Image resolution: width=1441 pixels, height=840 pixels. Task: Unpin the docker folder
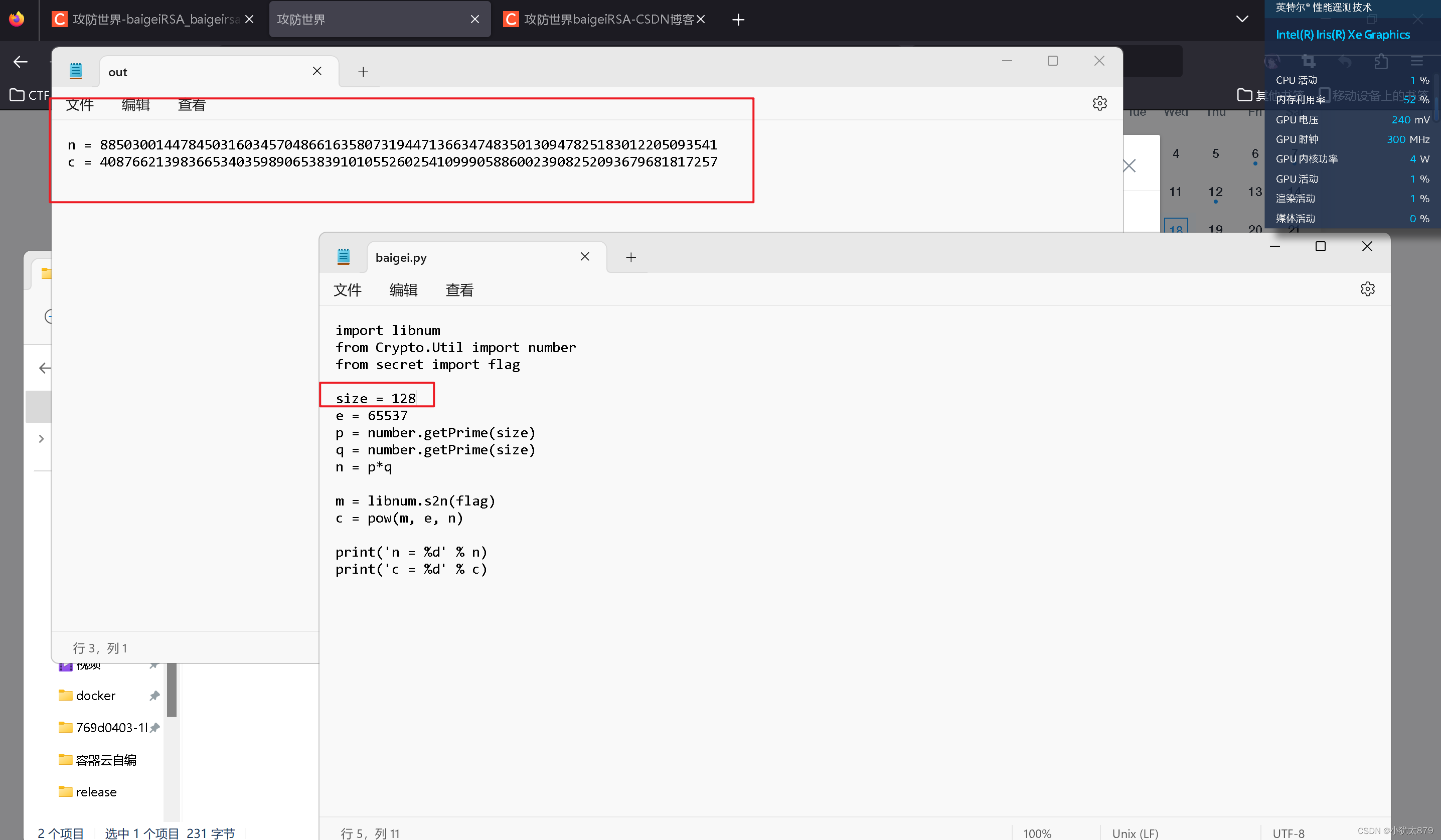[x=154, y=696]
